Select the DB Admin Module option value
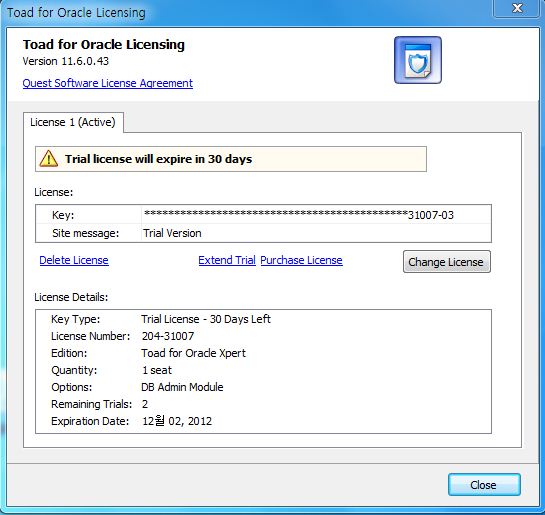This screenshot has height=515, width=545. (182, 387)
